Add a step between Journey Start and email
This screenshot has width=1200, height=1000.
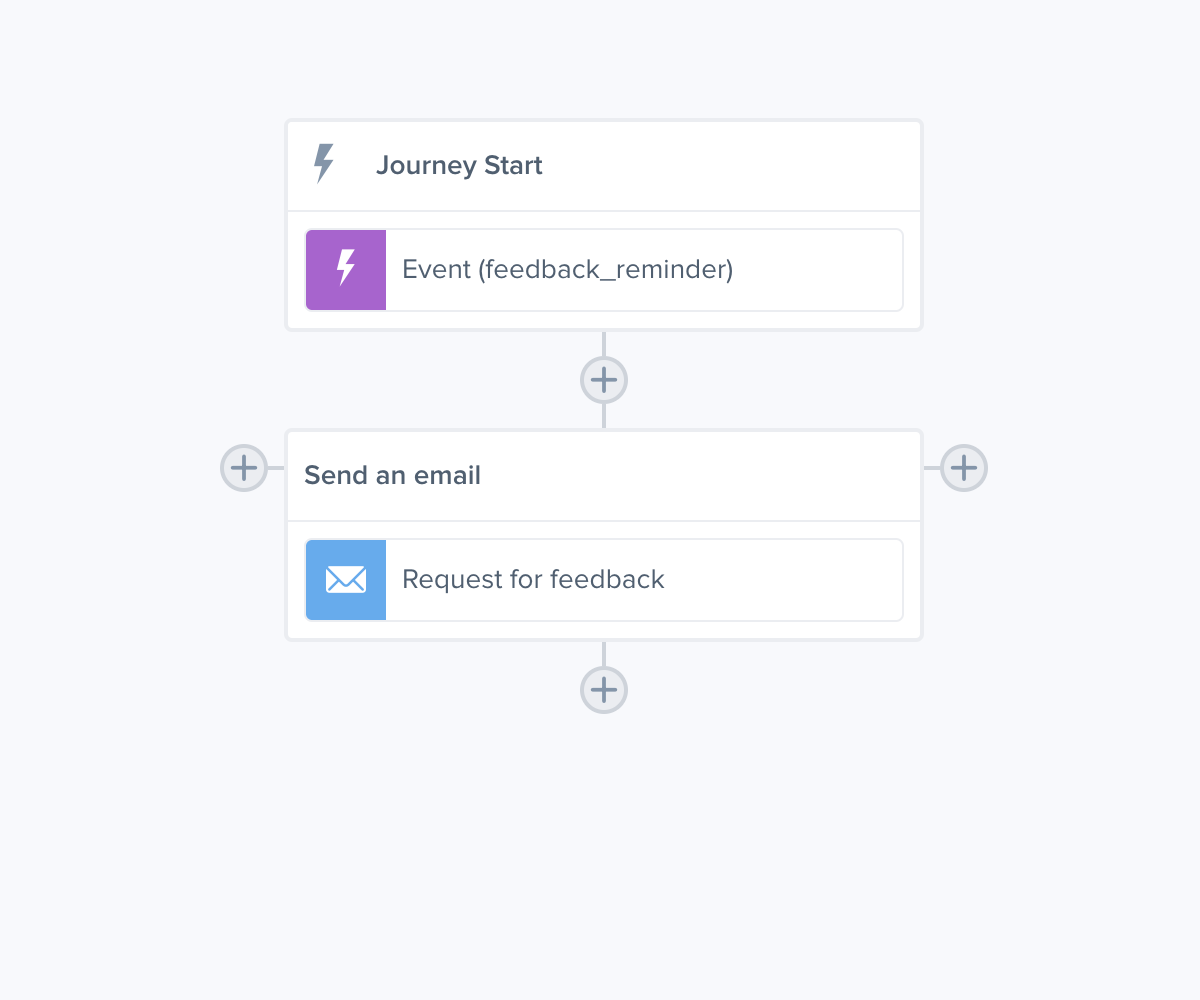click(x=604, y=380)
